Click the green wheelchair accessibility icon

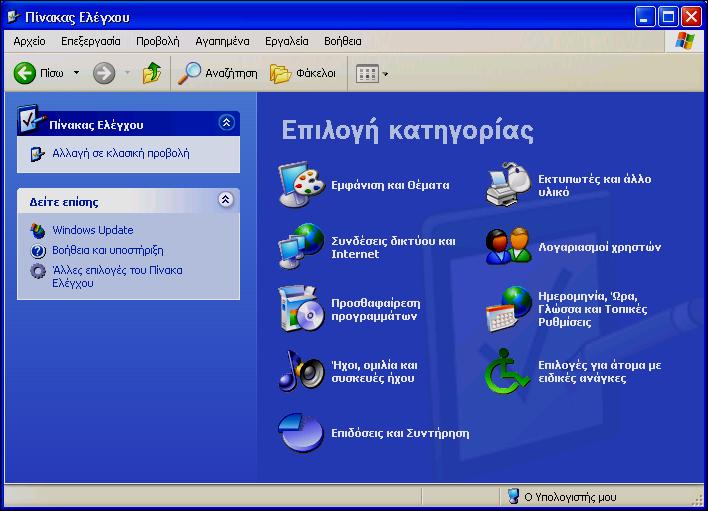(507, 371)
